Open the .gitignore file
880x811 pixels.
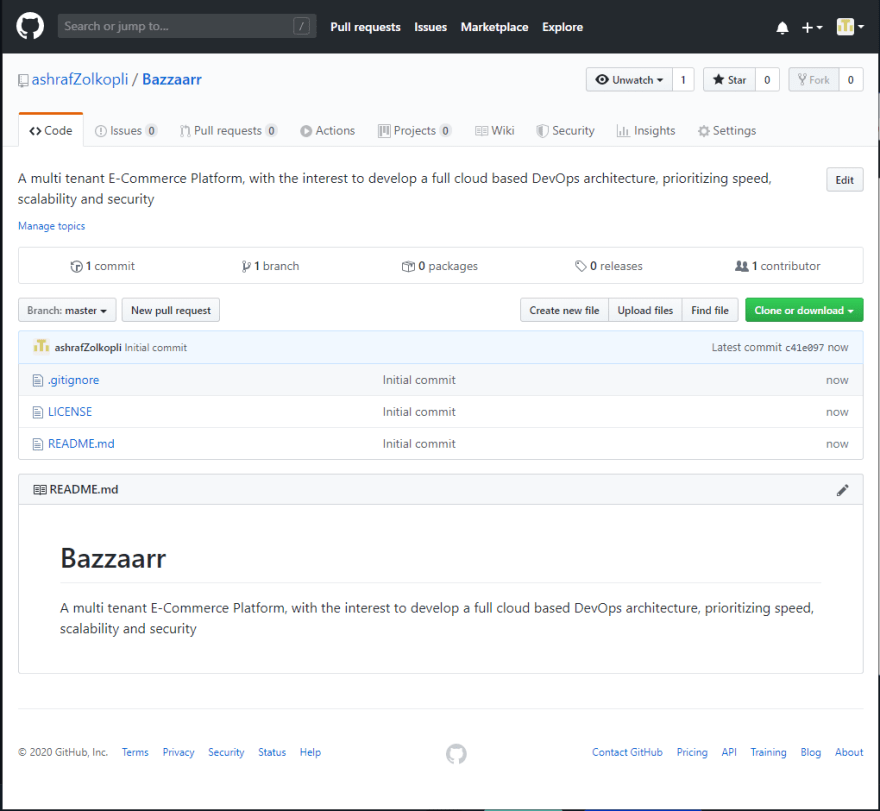[x=74, y=380]
